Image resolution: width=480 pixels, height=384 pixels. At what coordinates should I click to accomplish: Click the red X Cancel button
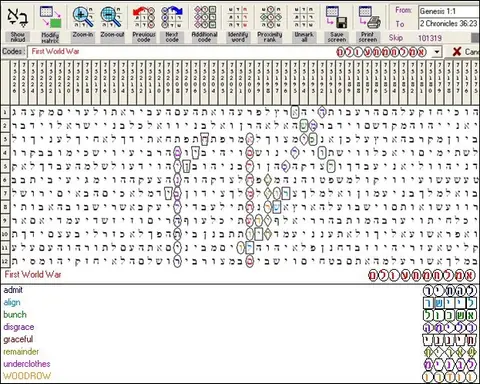[457, 52]
